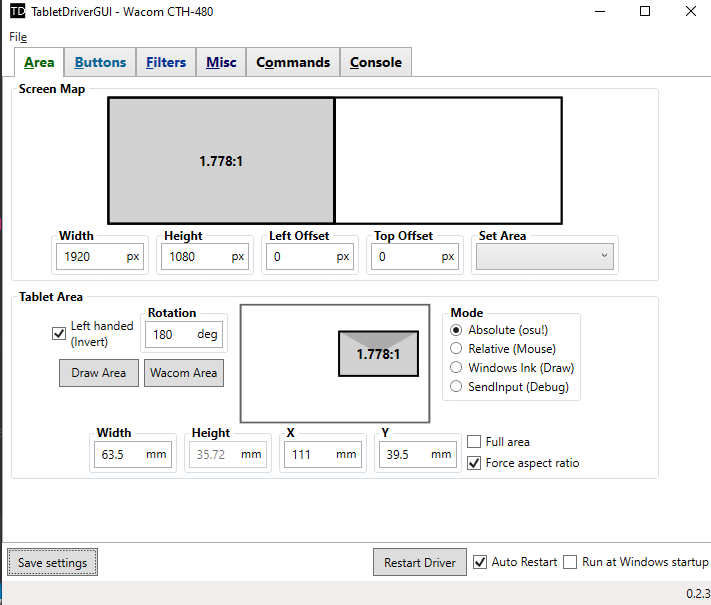
Task: Click the Rotation field showing 180 deg
Action: 184,334
